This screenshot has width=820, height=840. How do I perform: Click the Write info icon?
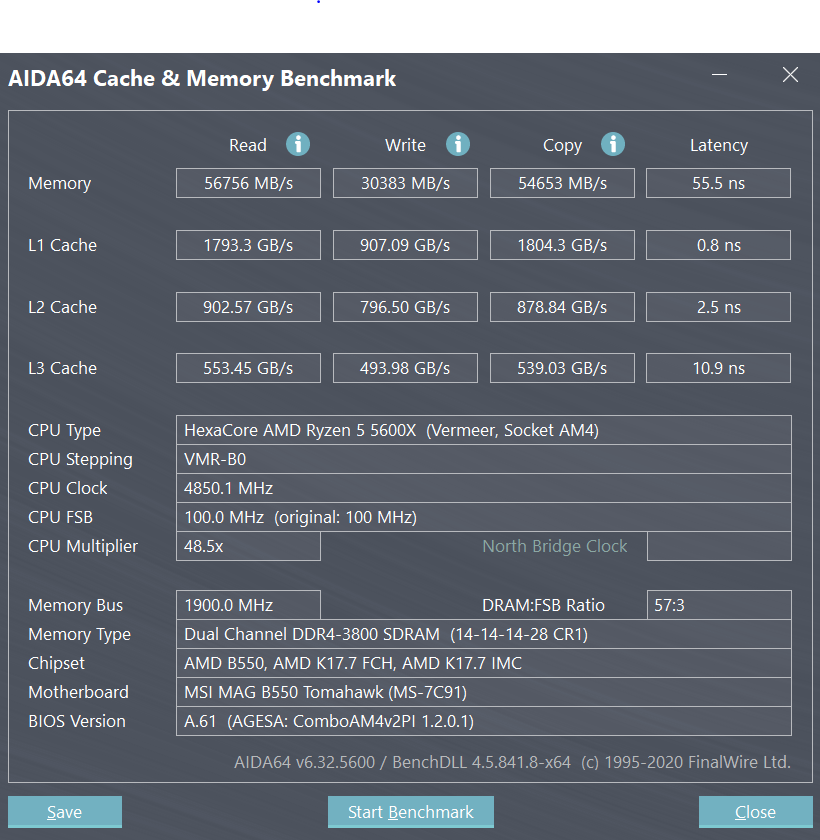pyautogui.click(x=458, y=144)
